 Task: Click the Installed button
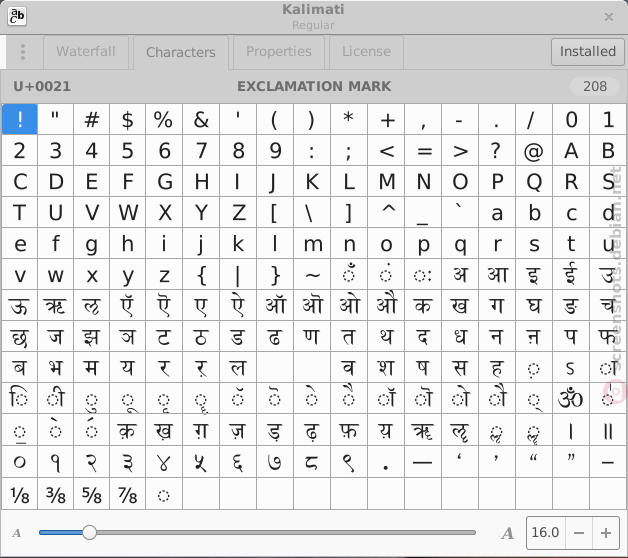(588, 52)
